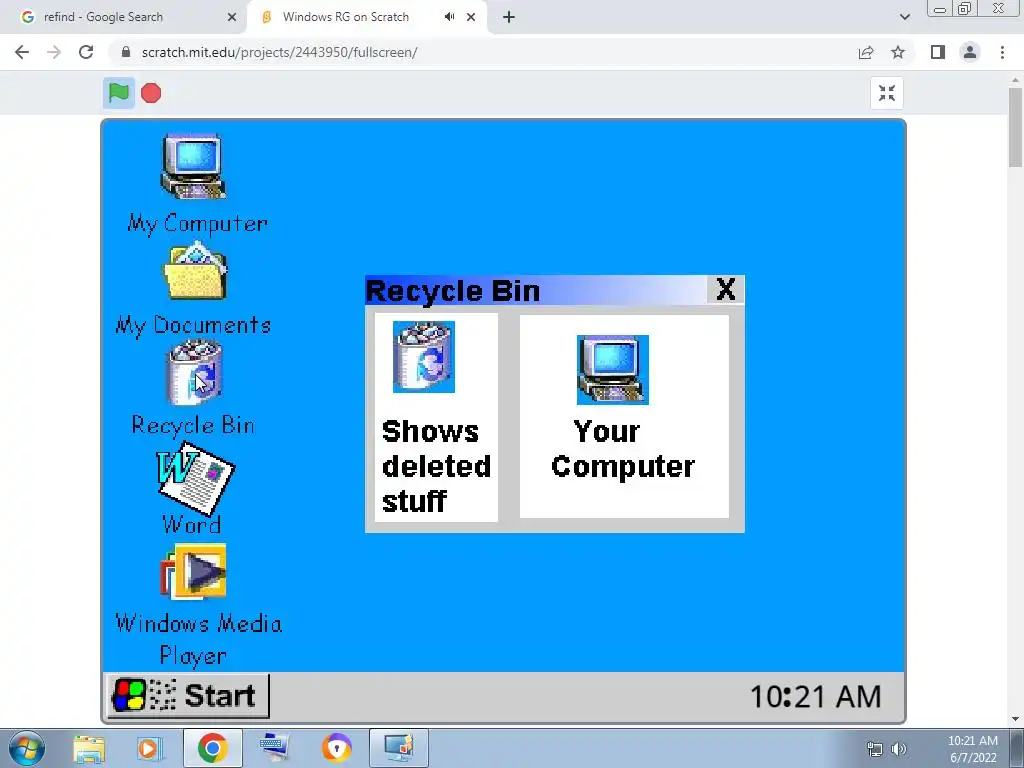
Task: Click the volume speaker tray icon
Action: point(899,750)
